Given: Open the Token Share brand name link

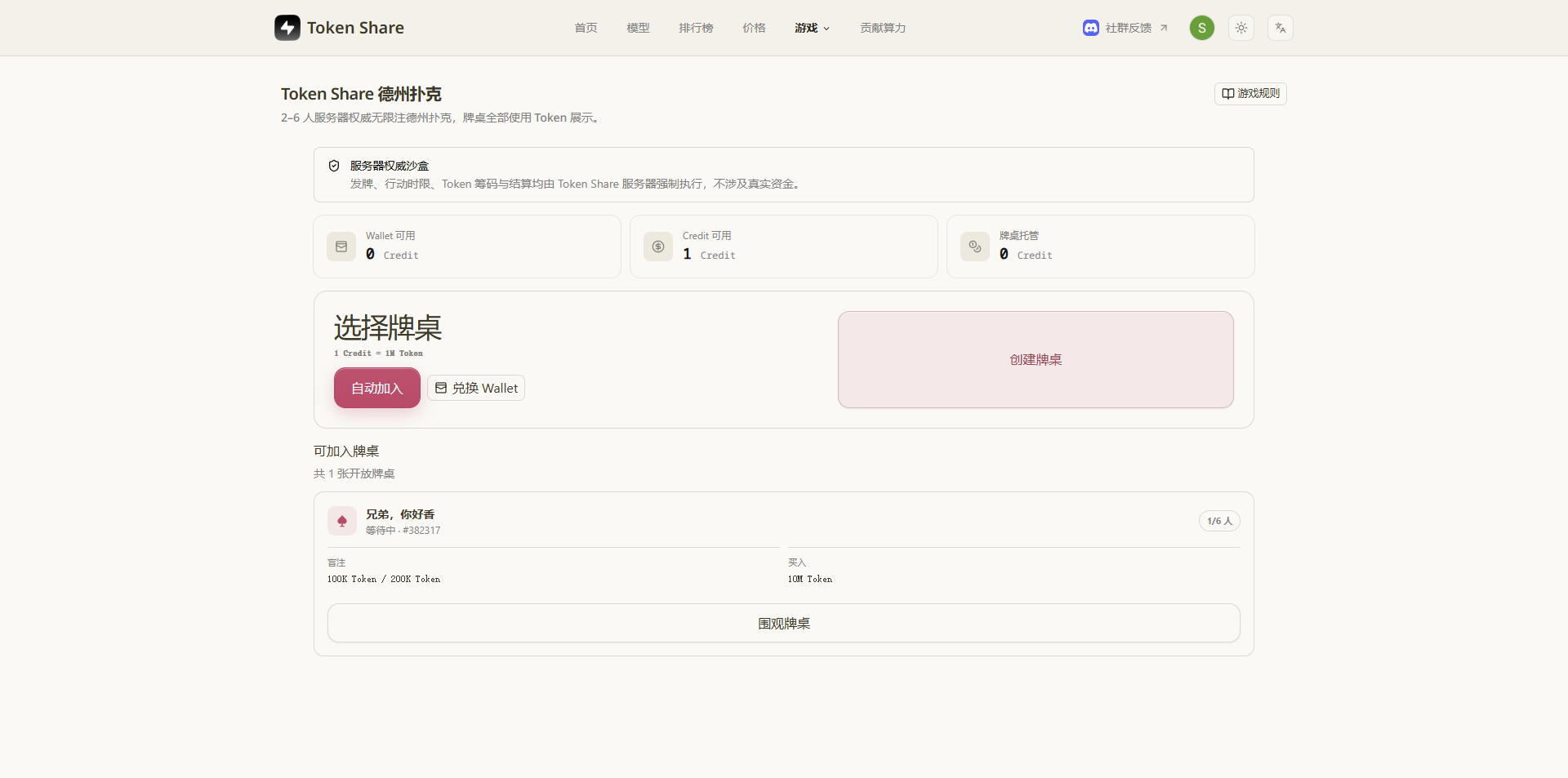Looking at the screenshot, I should coord(355,28).
